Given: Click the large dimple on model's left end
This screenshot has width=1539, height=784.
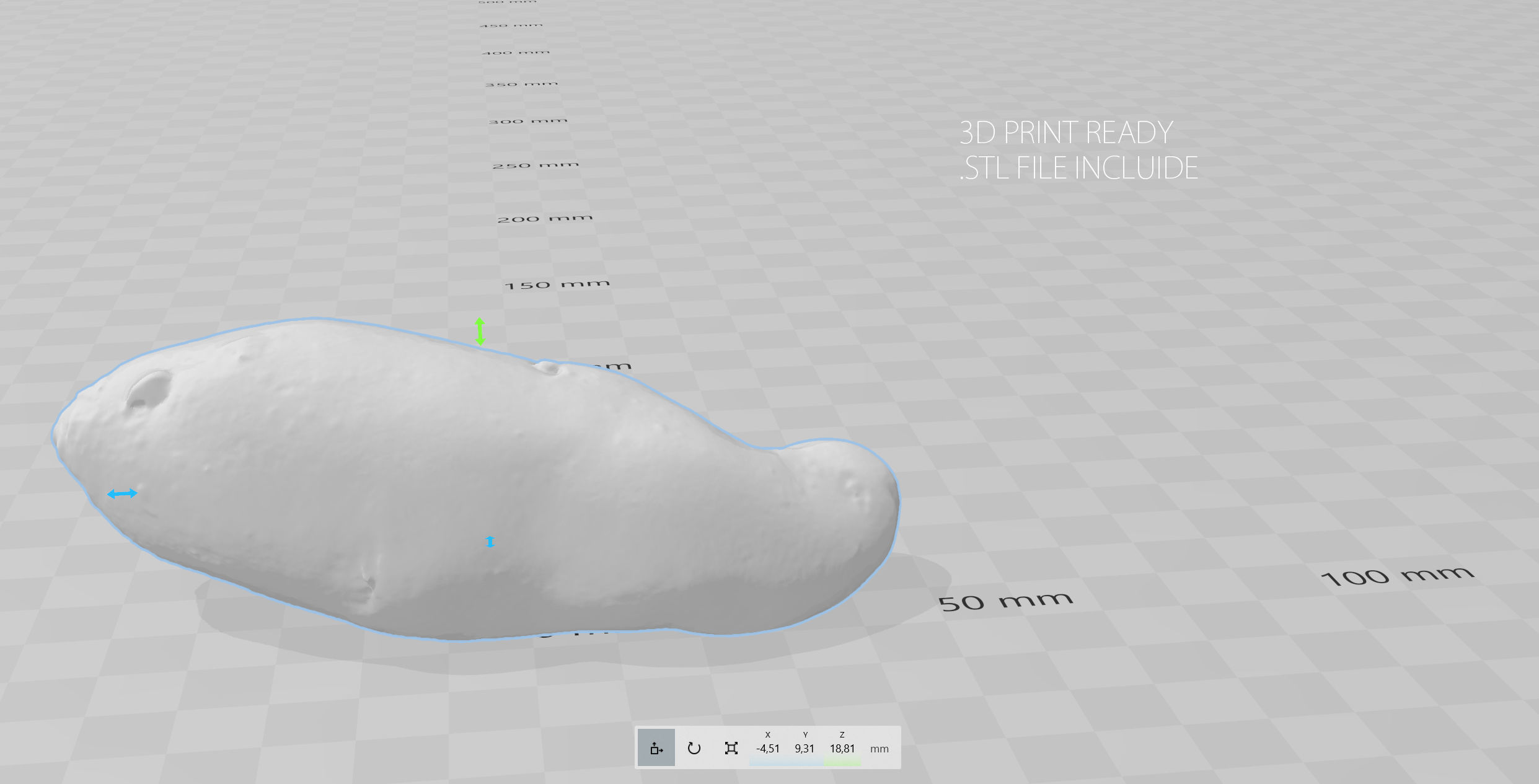Looking at the screenshot, I should tap(149, 389).
